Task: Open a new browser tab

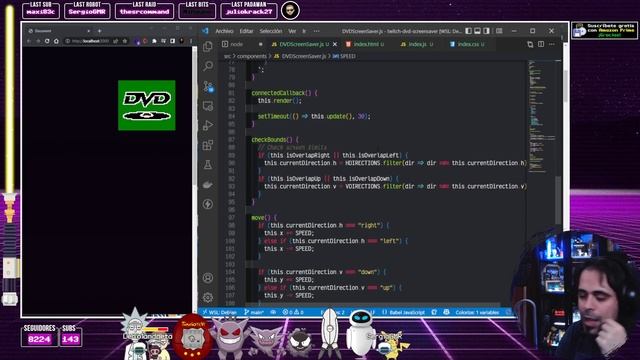Action: pyautogui.click(x=99, y=31)
